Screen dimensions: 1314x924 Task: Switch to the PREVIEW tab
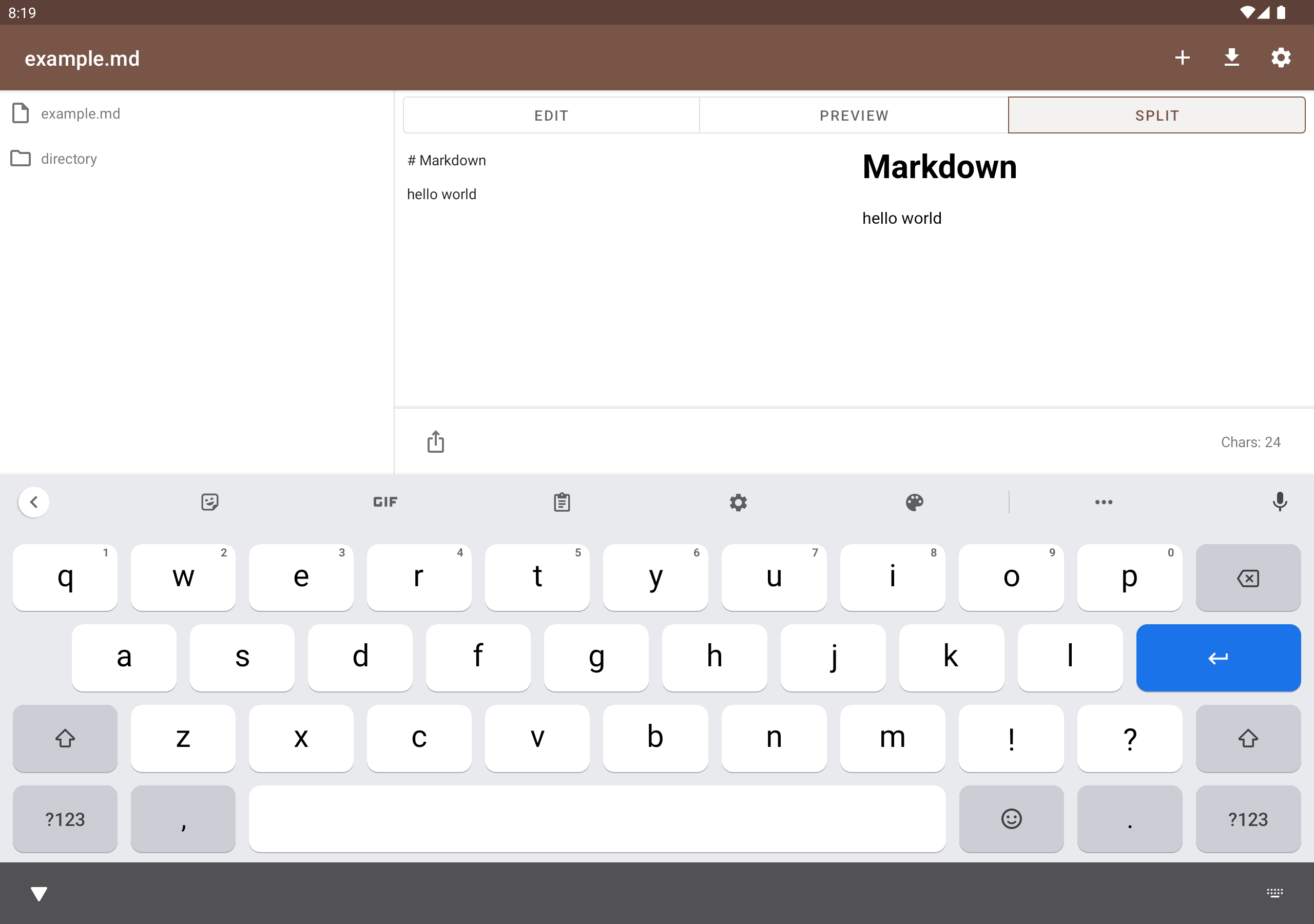pos(854,115)
